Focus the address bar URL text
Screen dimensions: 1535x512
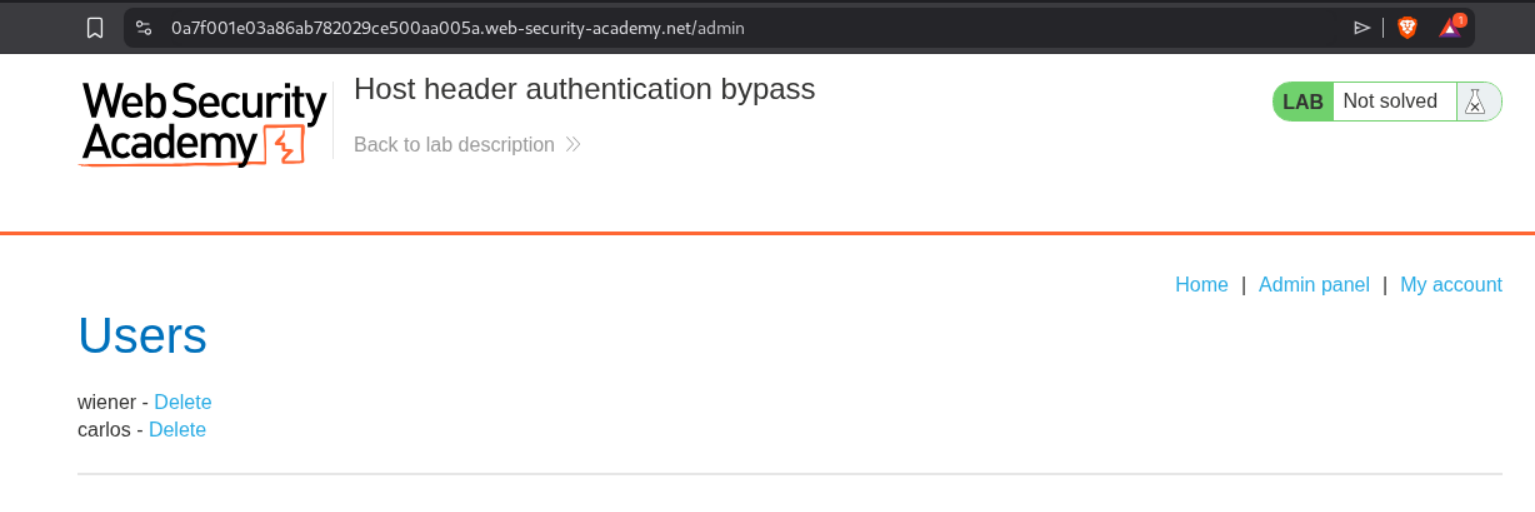pyautogui.click(x=457, y=28)
